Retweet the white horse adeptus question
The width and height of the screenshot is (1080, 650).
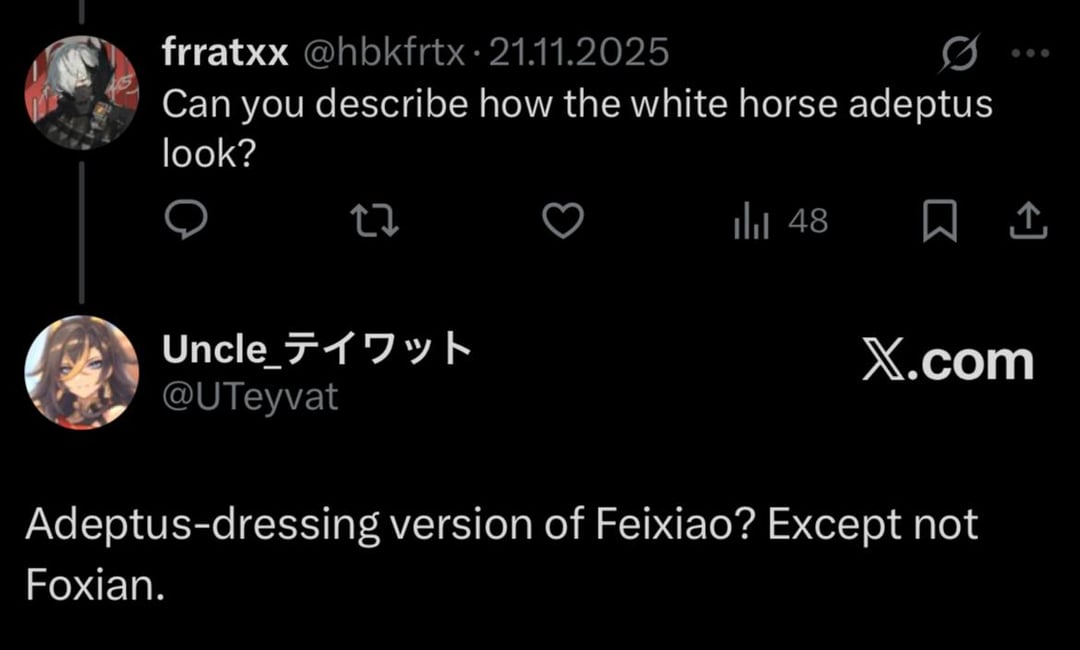(377, 221)
